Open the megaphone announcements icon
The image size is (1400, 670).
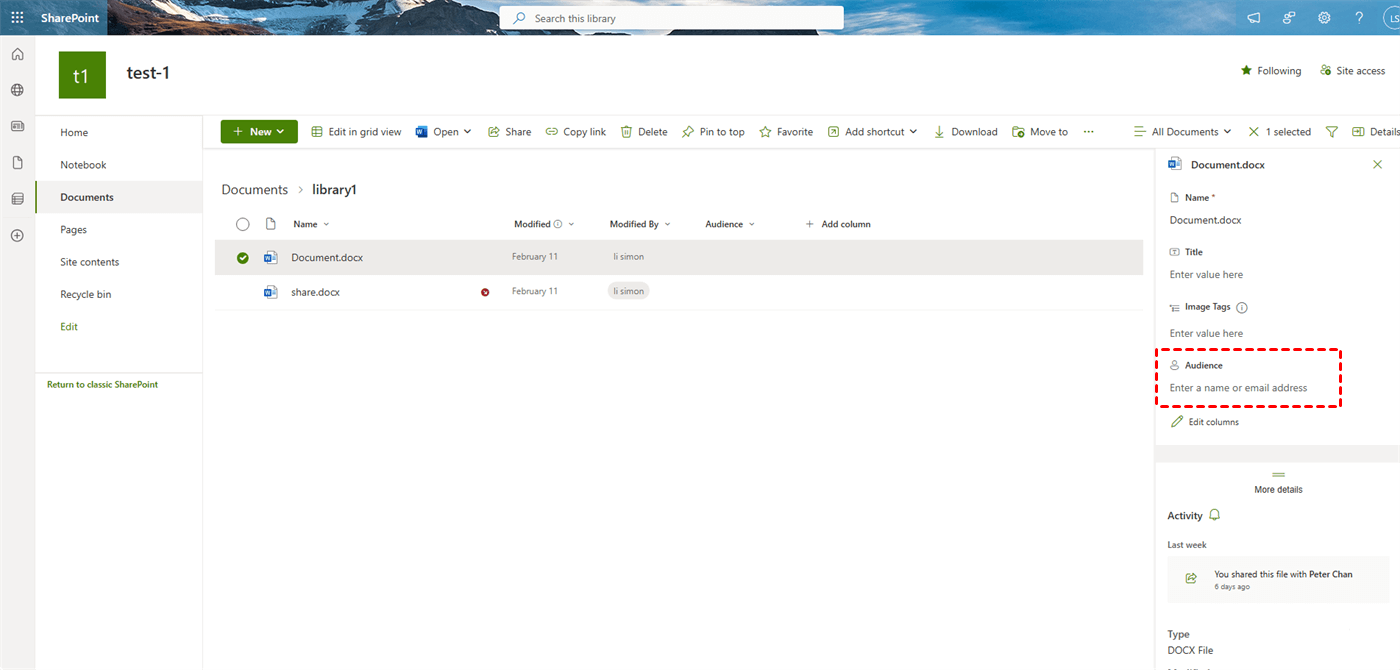[1254, 18]
